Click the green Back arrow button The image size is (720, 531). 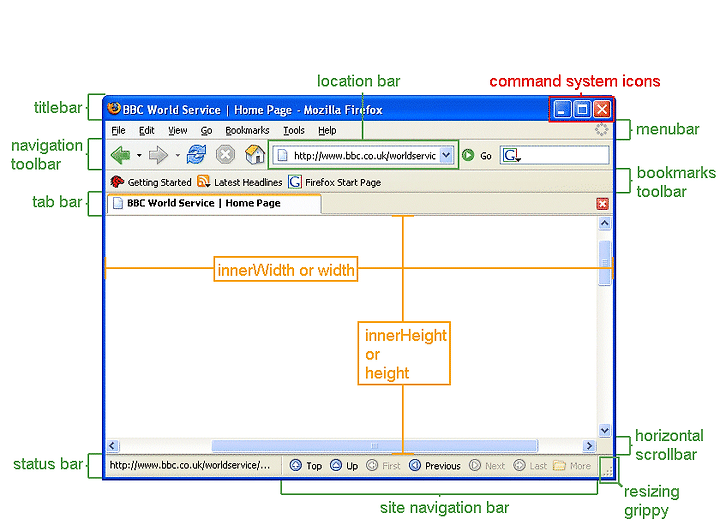pos(121,155)
